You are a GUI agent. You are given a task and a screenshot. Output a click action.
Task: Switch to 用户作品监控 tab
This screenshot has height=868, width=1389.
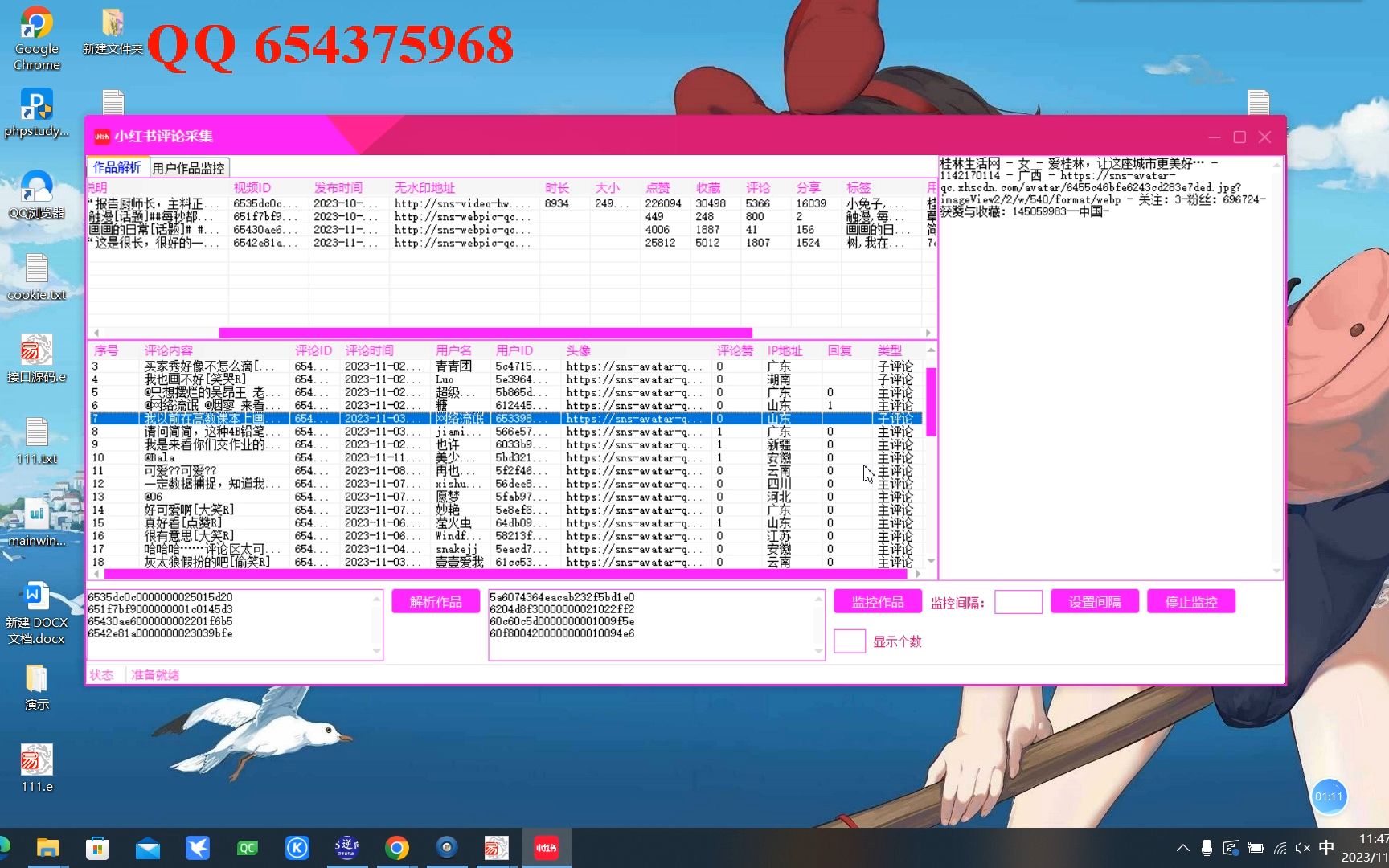189,168
